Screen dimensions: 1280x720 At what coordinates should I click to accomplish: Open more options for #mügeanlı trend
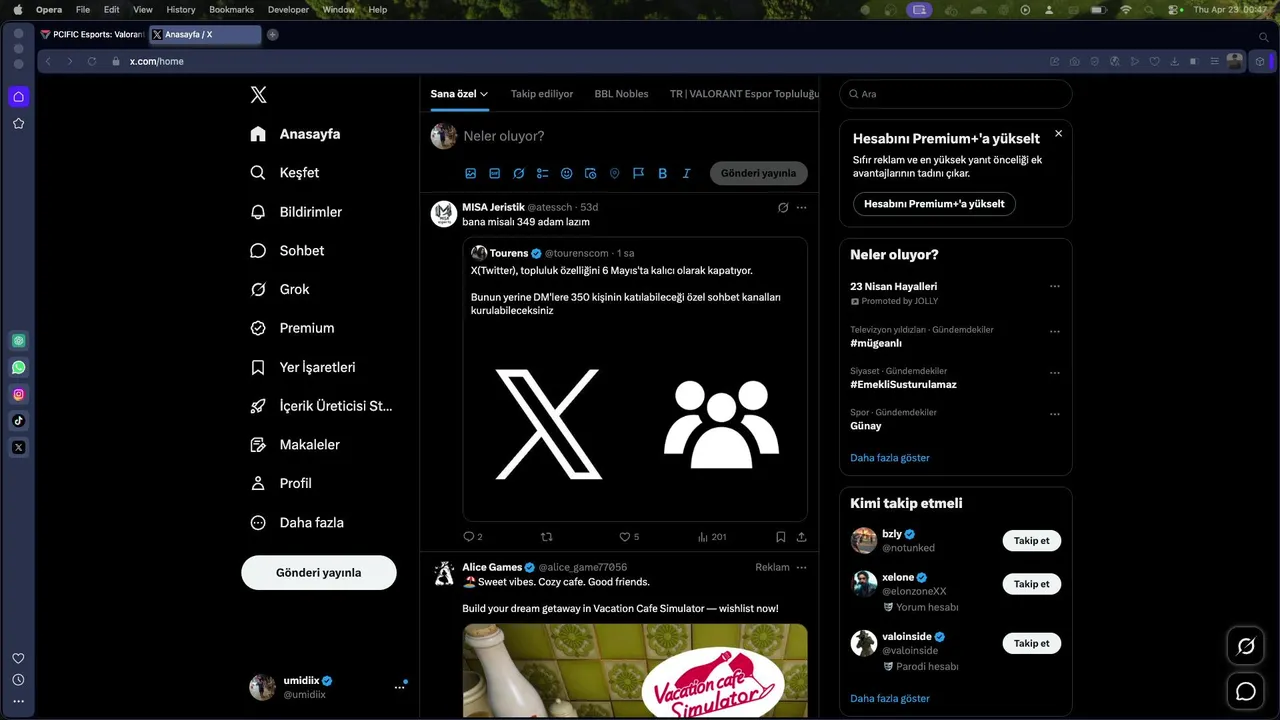1054,331
